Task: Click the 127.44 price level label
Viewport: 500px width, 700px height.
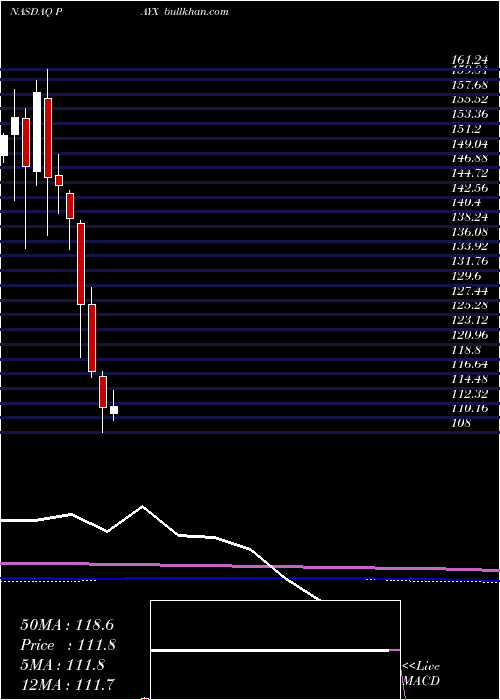Action: [469, 291]
